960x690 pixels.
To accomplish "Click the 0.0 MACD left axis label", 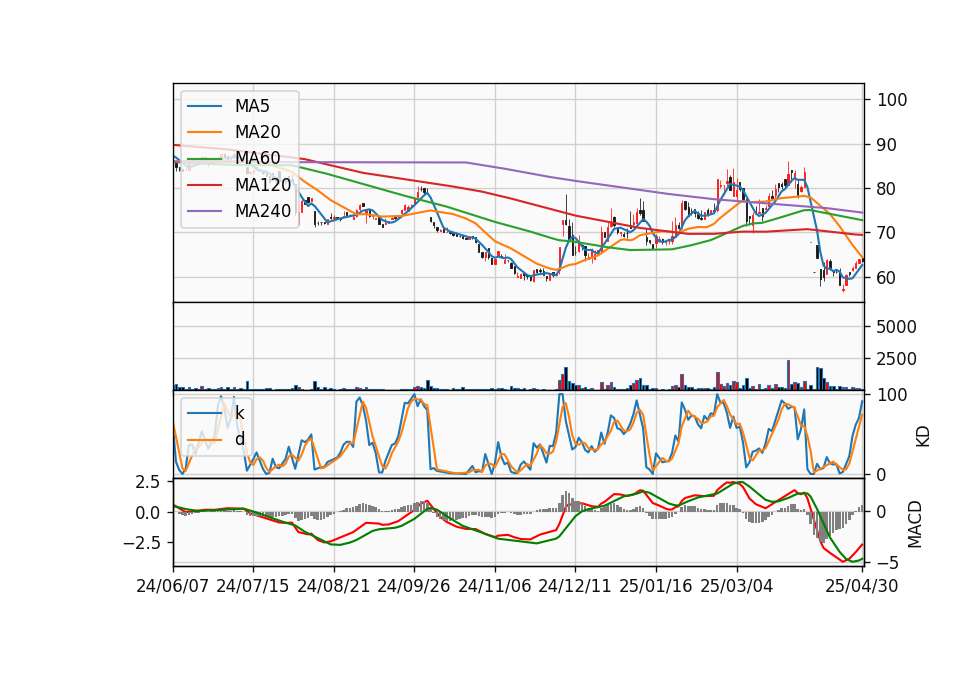I will (x=148, y=513).
